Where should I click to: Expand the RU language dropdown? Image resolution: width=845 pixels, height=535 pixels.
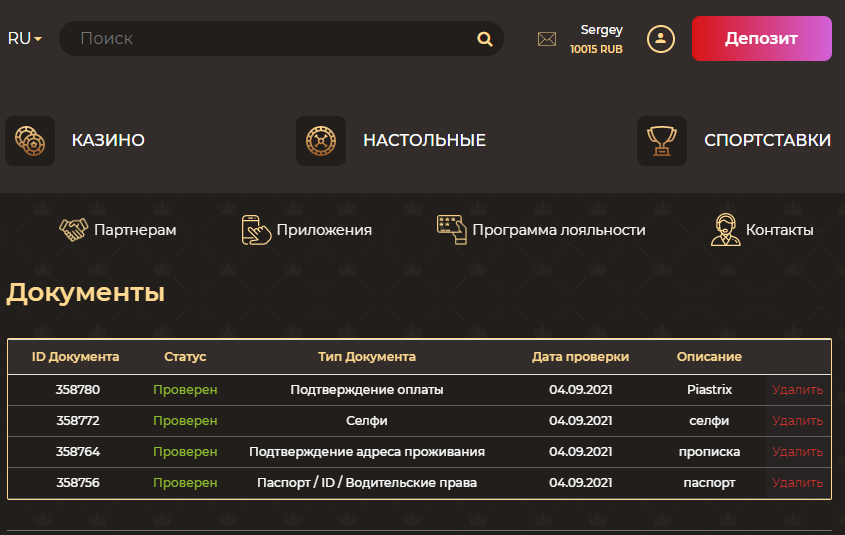[24, 39]
